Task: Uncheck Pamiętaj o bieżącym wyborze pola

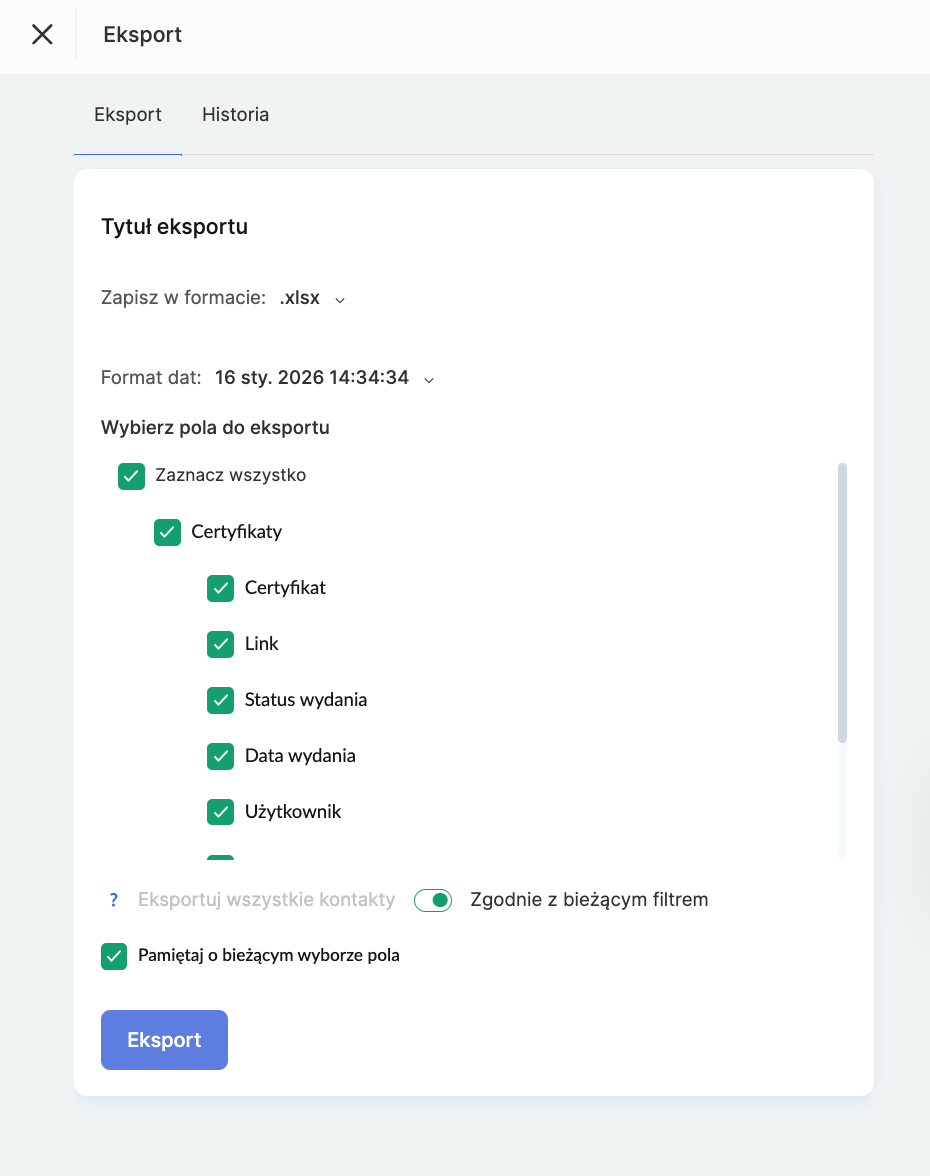Action: tap(114, 956)
